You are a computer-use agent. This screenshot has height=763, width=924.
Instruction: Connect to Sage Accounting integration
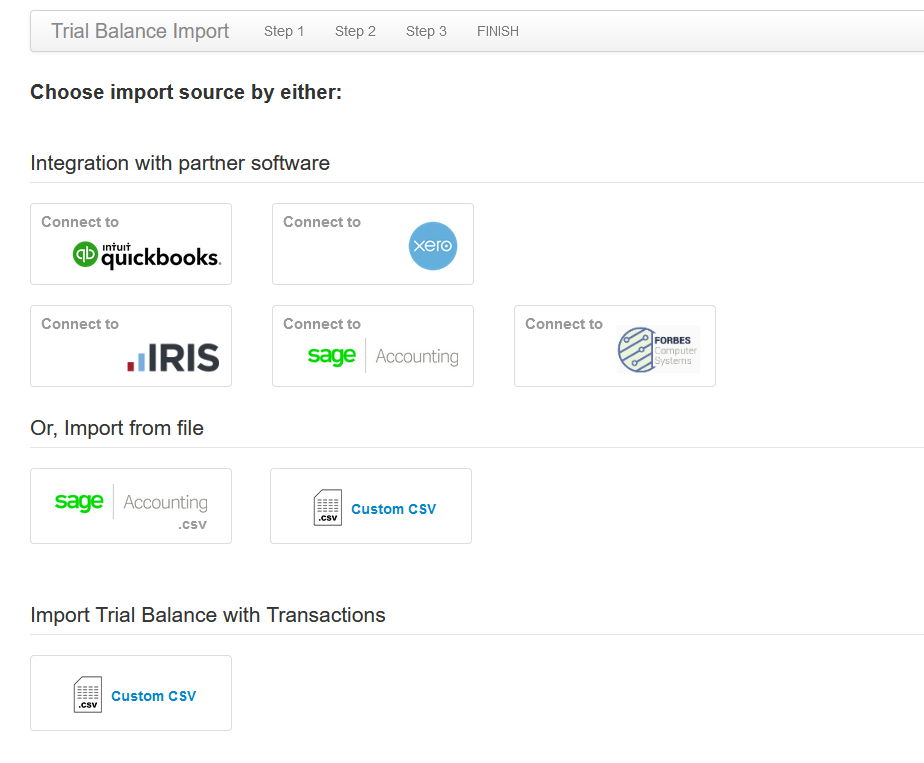pos(372,346)
